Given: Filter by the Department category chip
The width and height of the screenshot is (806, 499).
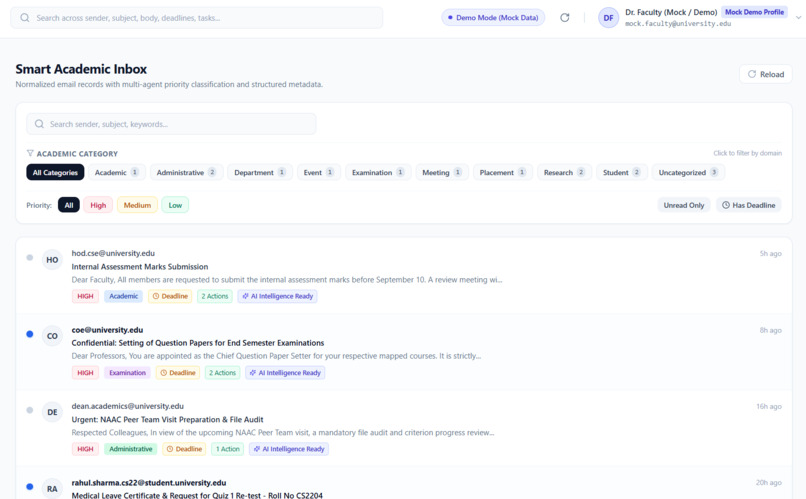Looking at the screenshot, I should pyautogui.click(x=260, y=172).
